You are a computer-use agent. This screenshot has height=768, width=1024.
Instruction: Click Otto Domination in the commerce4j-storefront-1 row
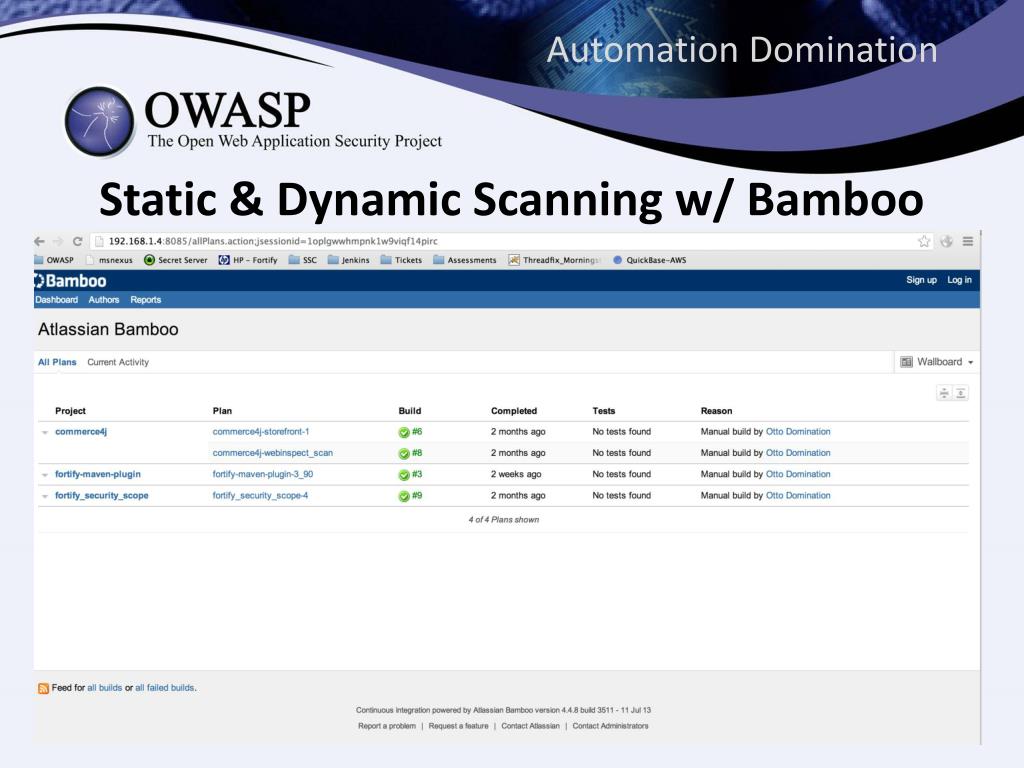(798, 432)
